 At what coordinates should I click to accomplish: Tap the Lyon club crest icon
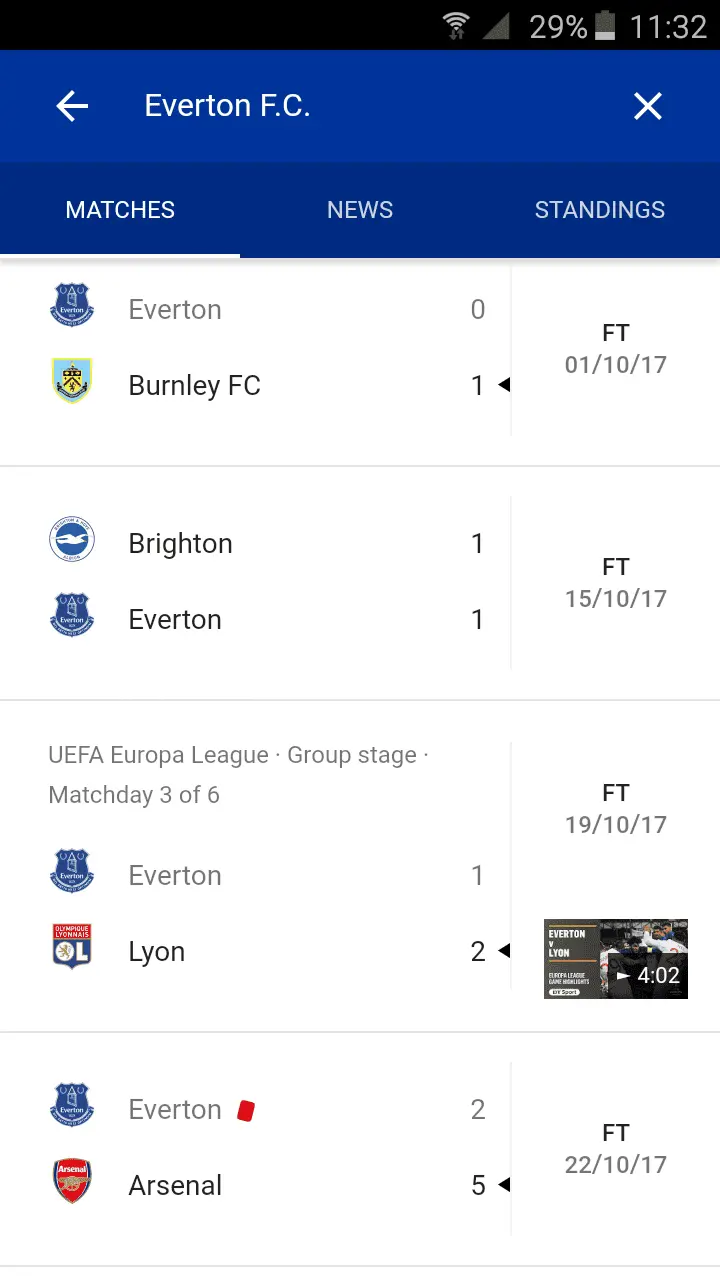click(x=72, y=947)
